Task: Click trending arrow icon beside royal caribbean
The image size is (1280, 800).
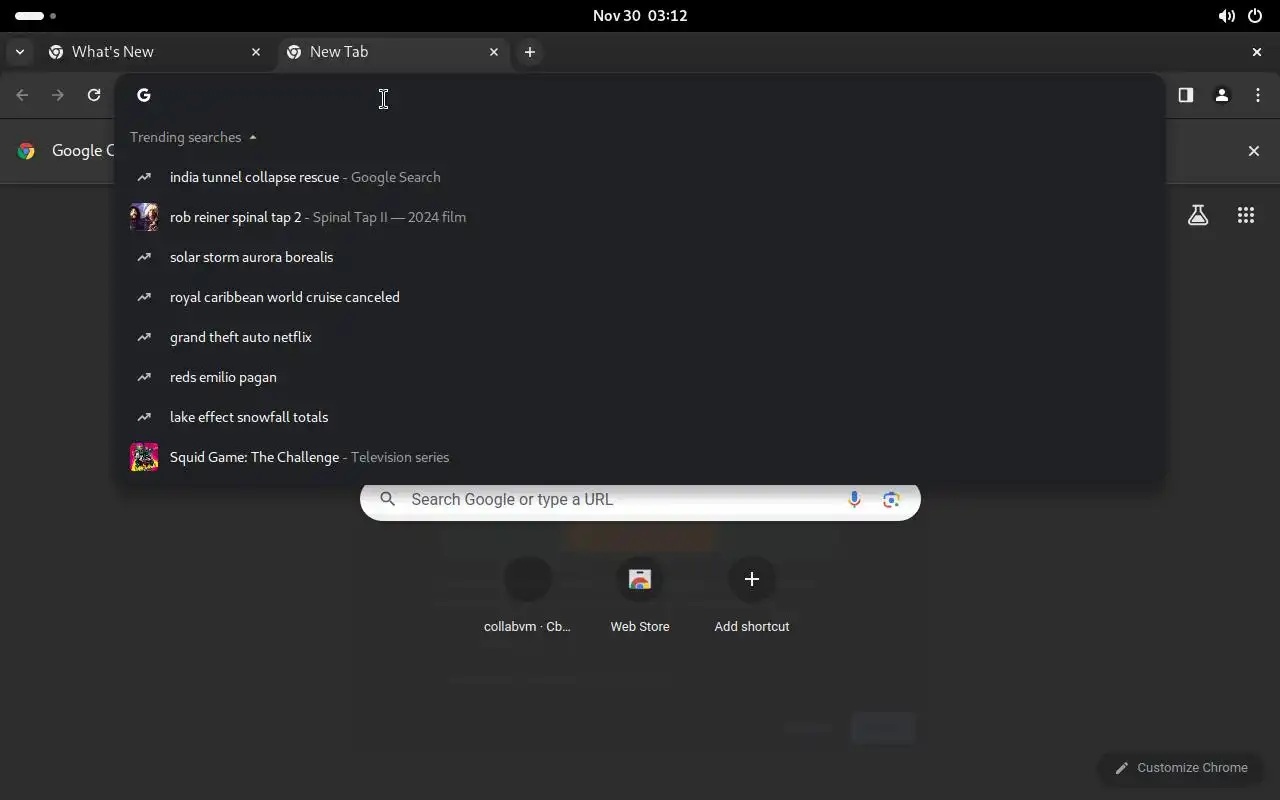Action: pyautogui.click(x=144, y=297)
